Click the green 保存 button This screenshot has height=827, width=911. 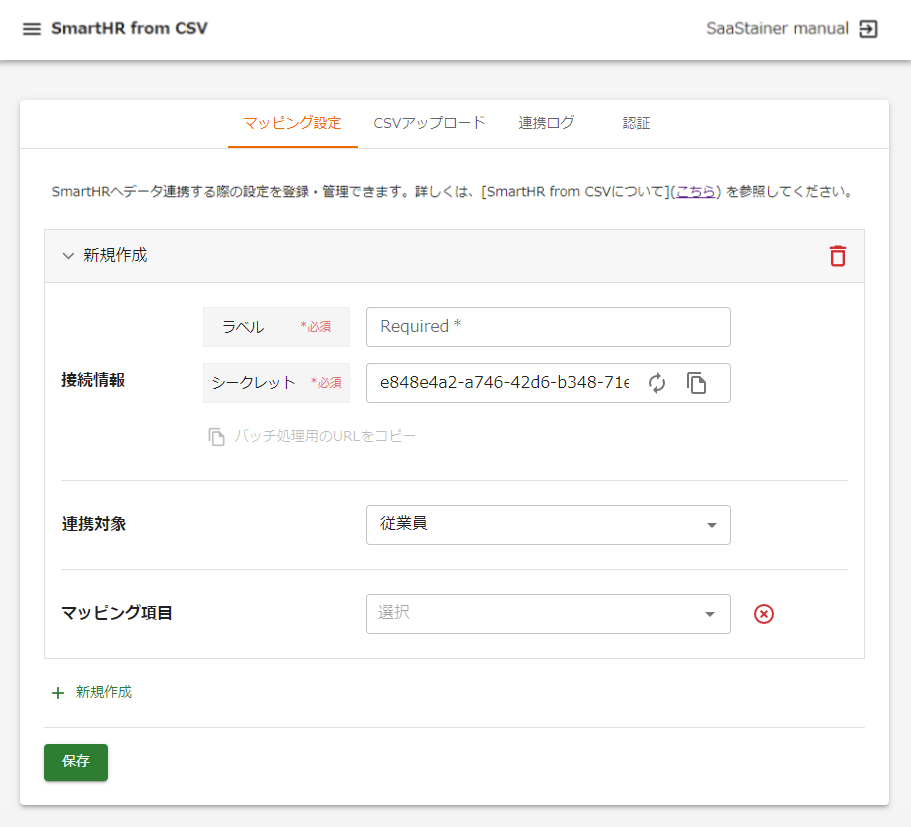[x=76, y=762]
